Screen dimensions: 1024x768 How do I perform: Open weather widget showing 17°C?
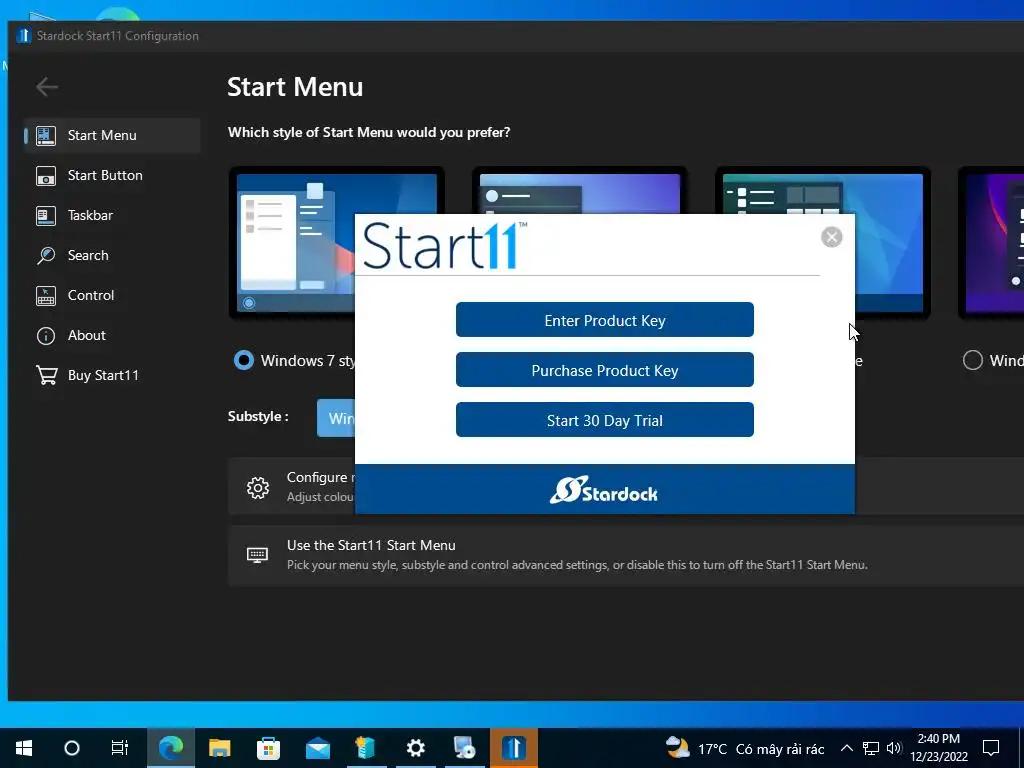tap(744, 748)
